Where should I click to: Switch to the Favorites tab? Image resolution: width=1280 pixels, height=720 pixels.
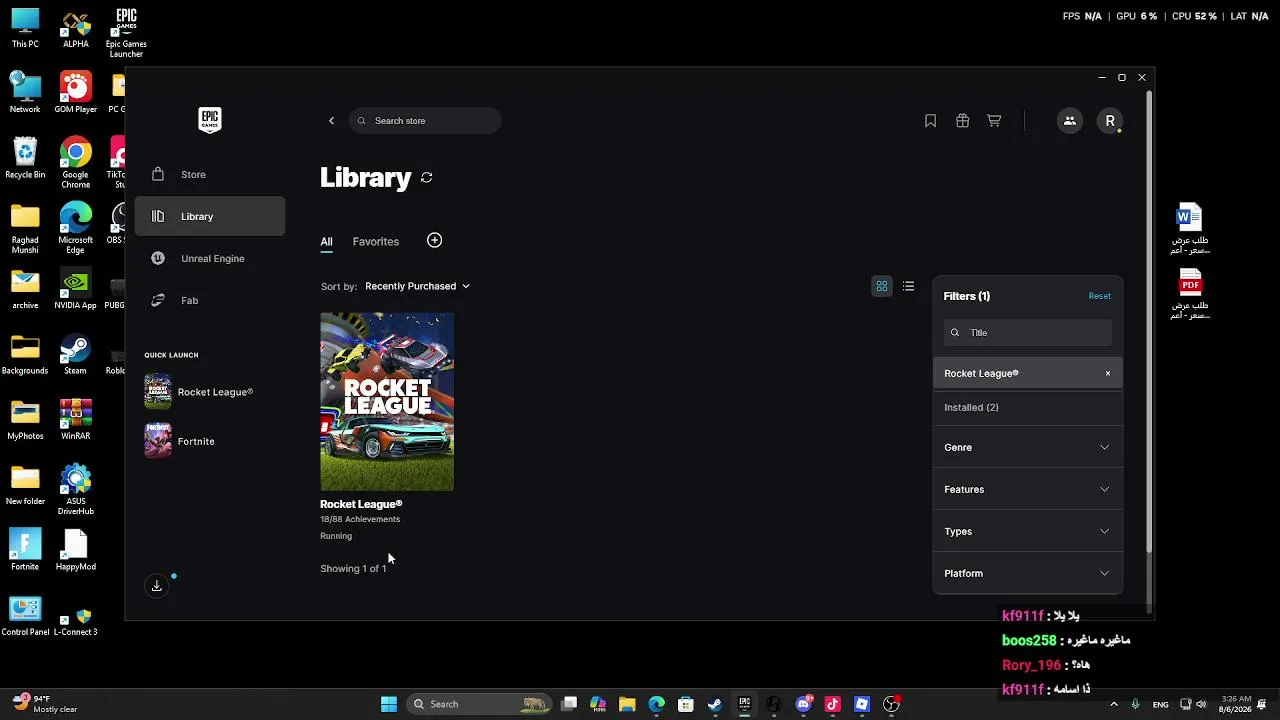(376, 242)
